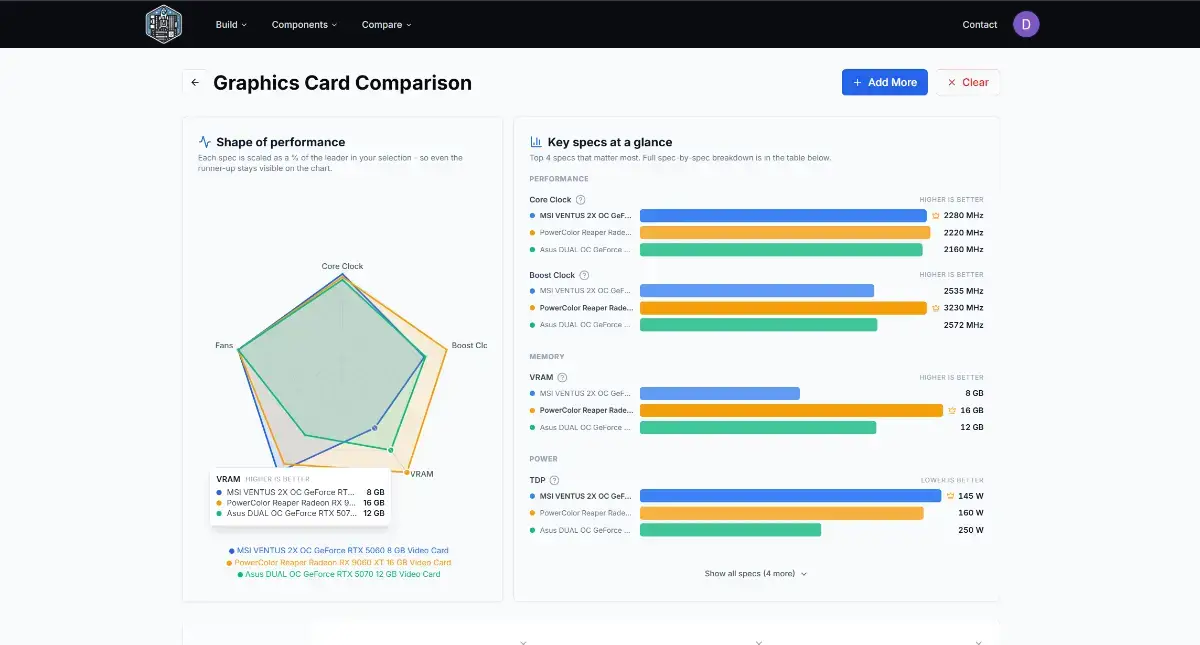
Task: Click the Core Clock axis label on radar
Action: click(x=342, y=266)
